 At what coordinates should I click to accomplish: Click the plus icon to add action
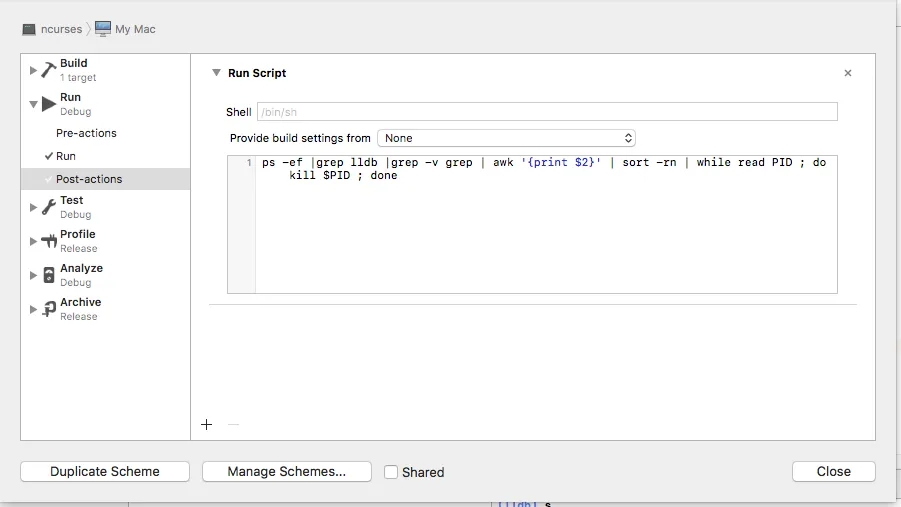tap(207, 425)
